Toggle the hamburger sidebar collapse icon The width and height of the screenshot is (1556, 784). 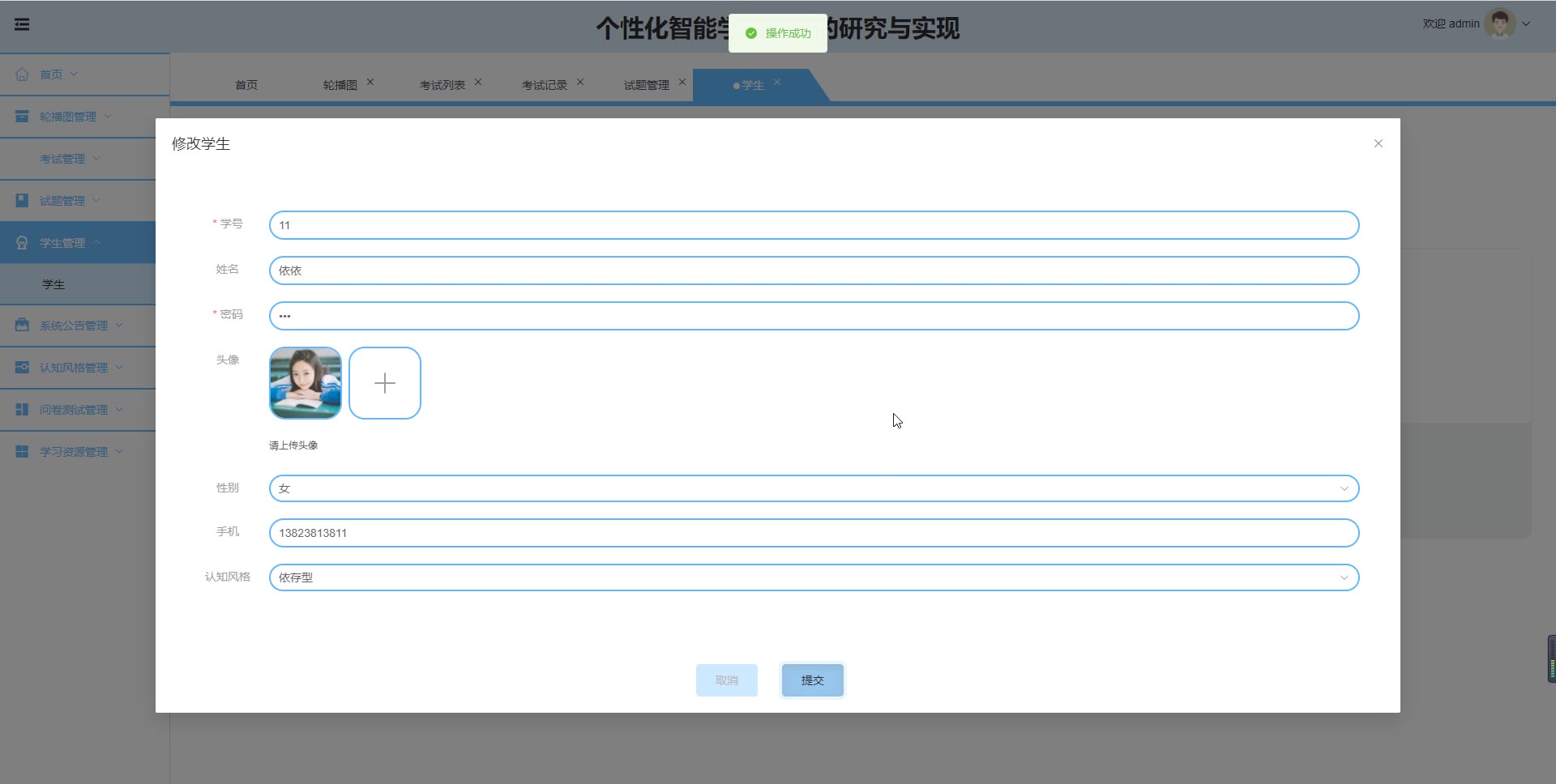[x=22, y=24]
